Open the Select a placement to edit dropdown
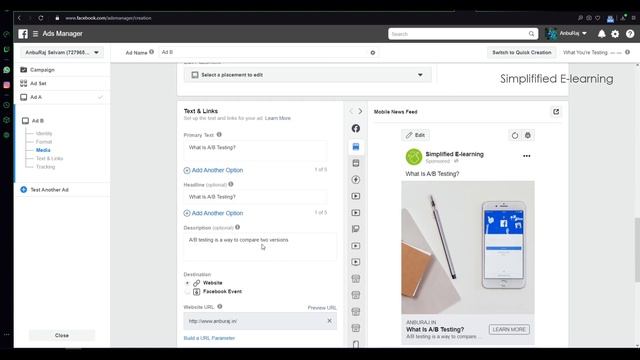This screenshot has height=360, width=640. 307,75
